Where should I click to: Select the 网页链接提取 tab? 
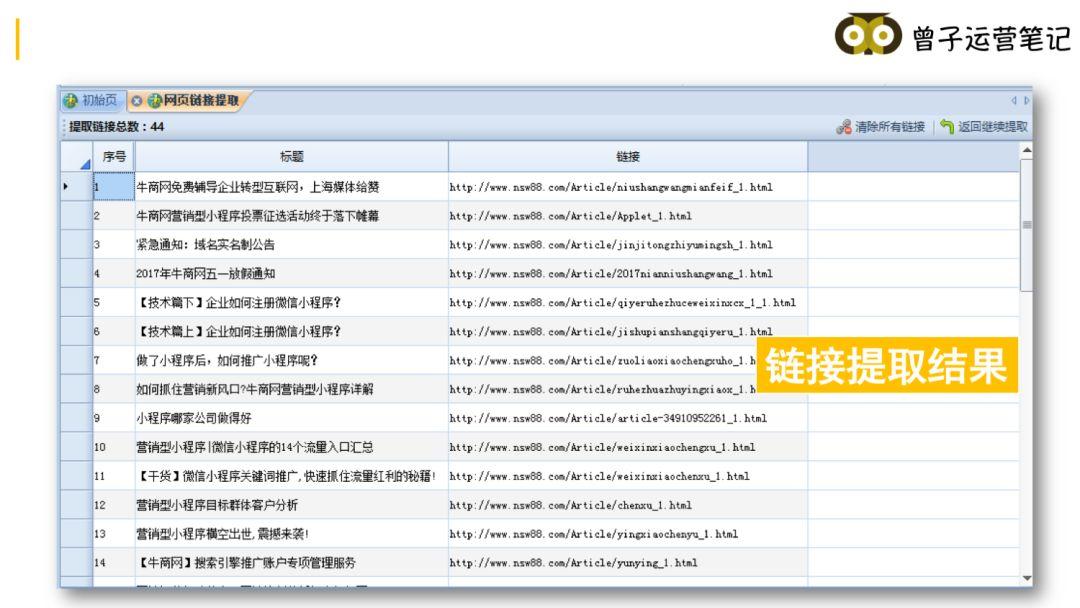(194, 101)
